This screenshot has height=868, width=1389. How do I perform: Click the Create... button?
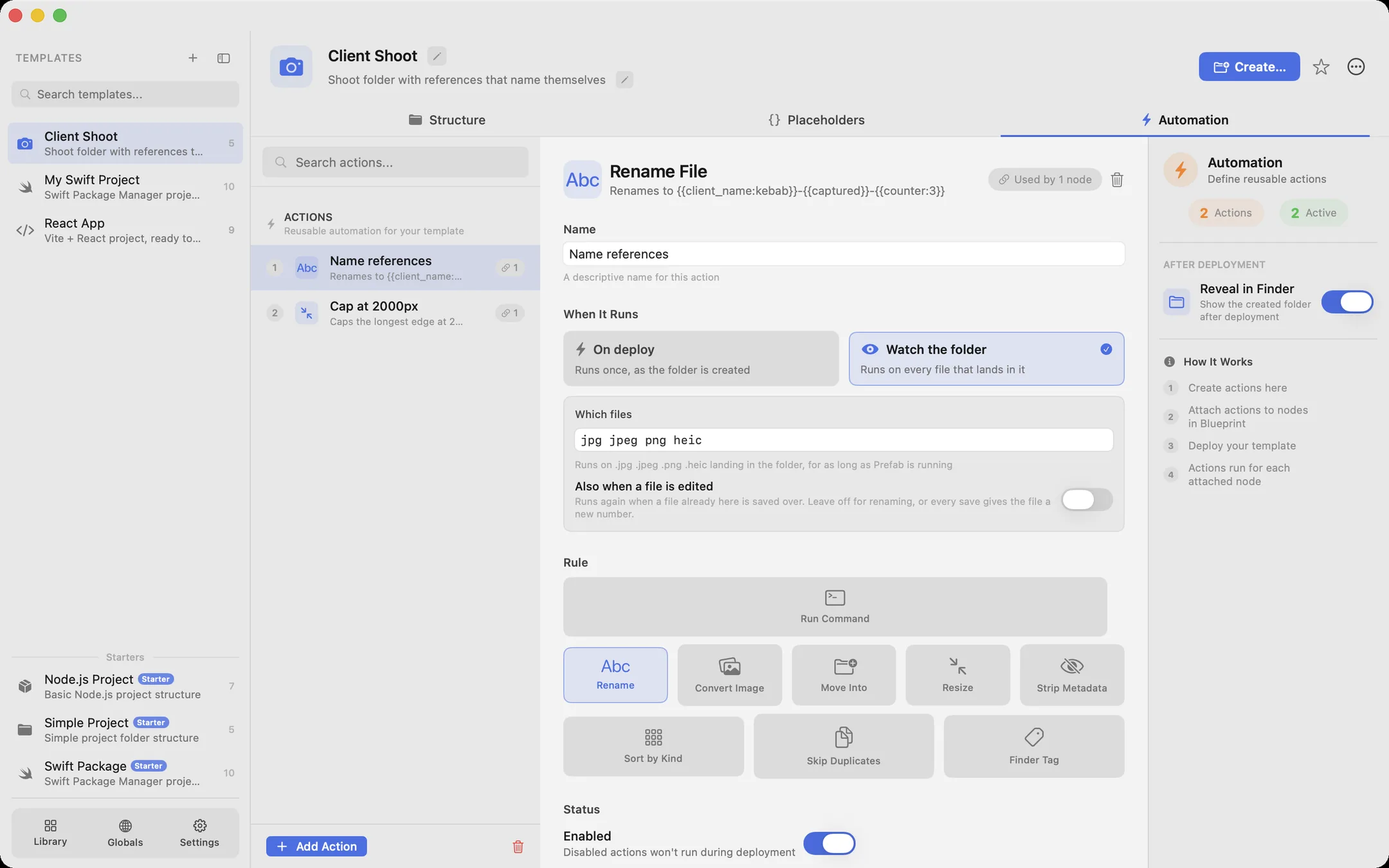click(1249, 67)
